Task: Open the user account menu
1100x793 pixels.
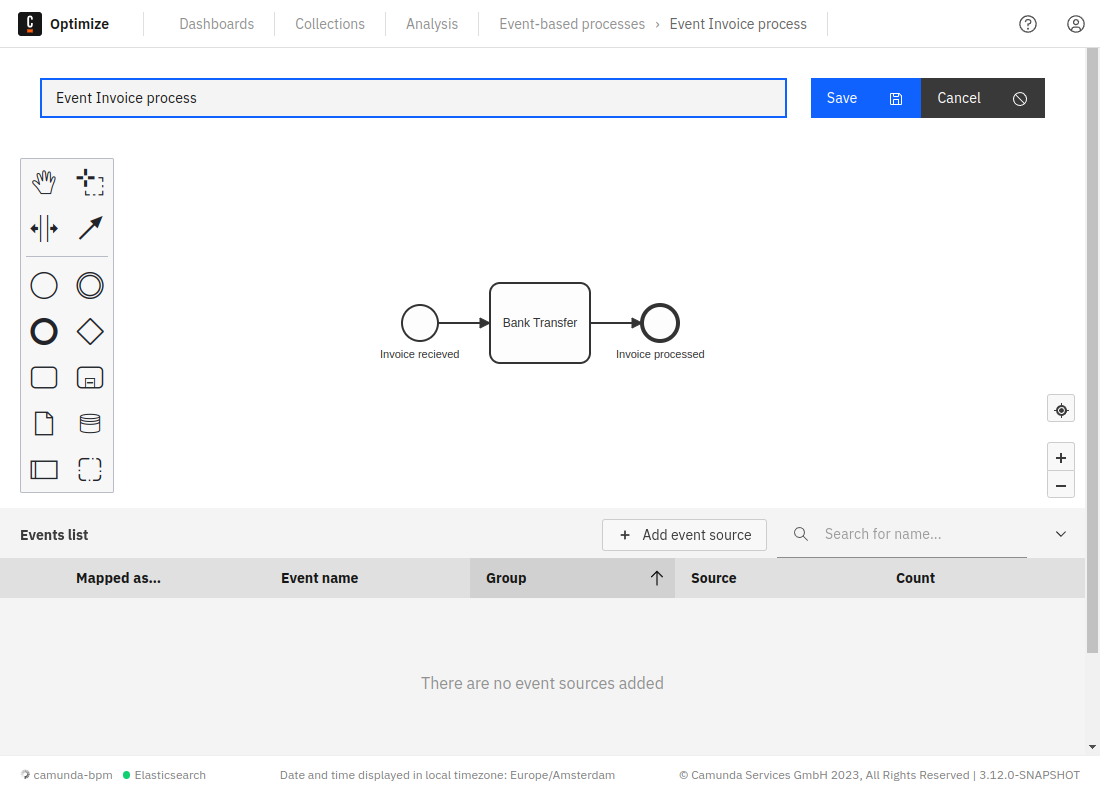Action: point(1076,24)
